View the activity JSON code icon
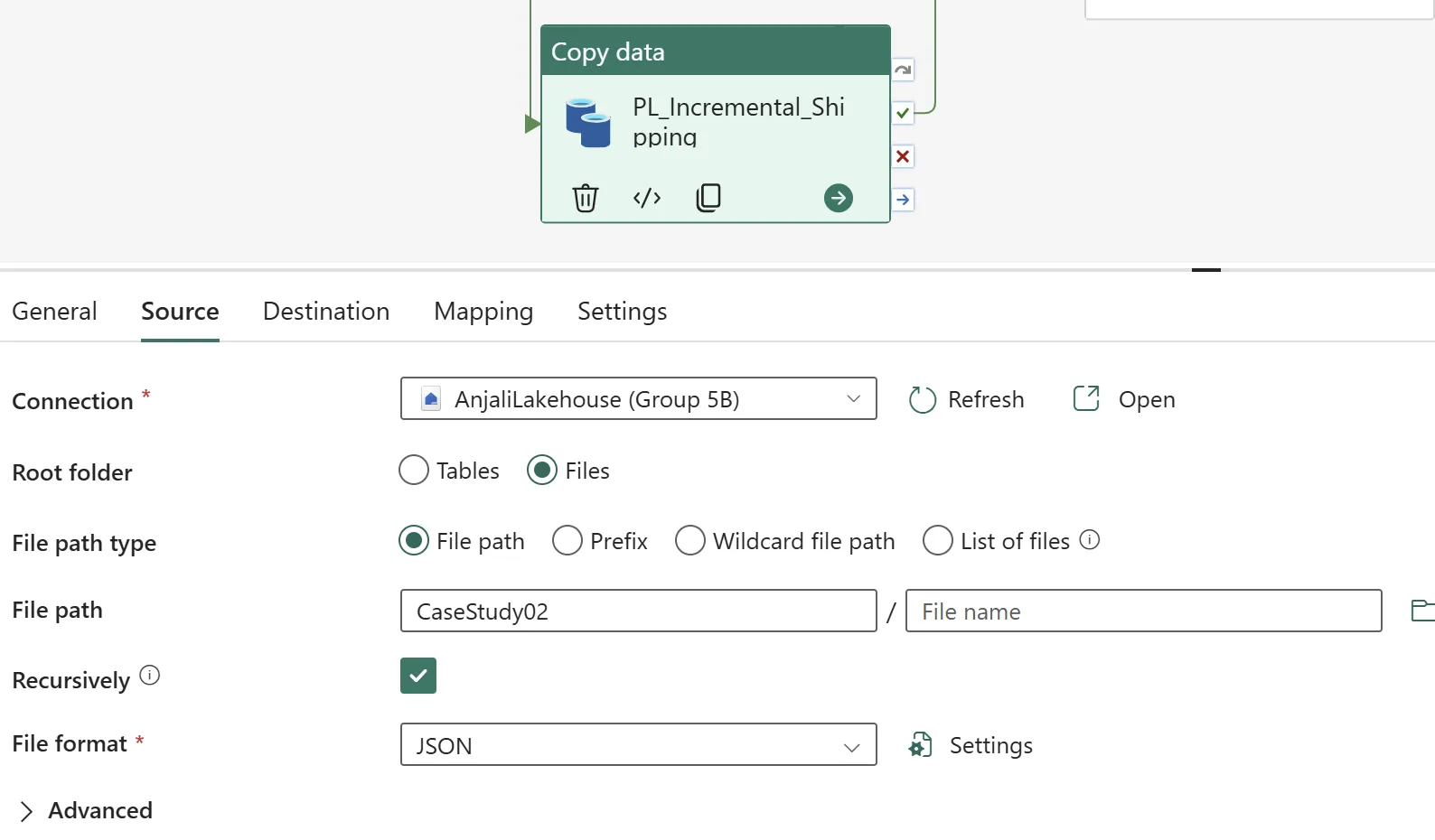 (647, 197)
